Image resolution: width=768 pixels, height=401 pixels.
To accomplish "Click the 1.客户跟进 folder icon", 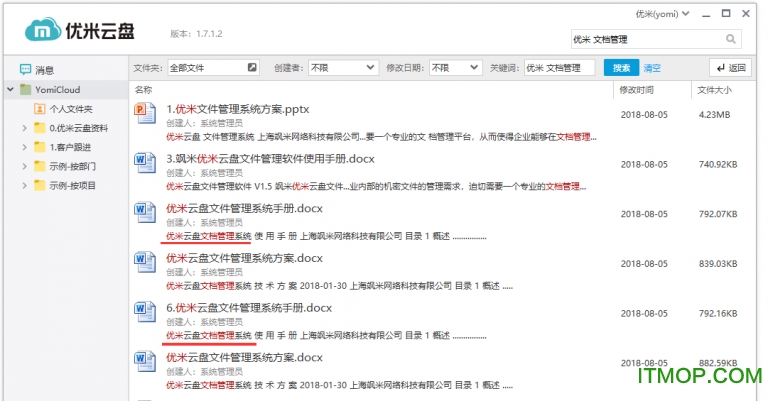I will [x=40, y=147].
